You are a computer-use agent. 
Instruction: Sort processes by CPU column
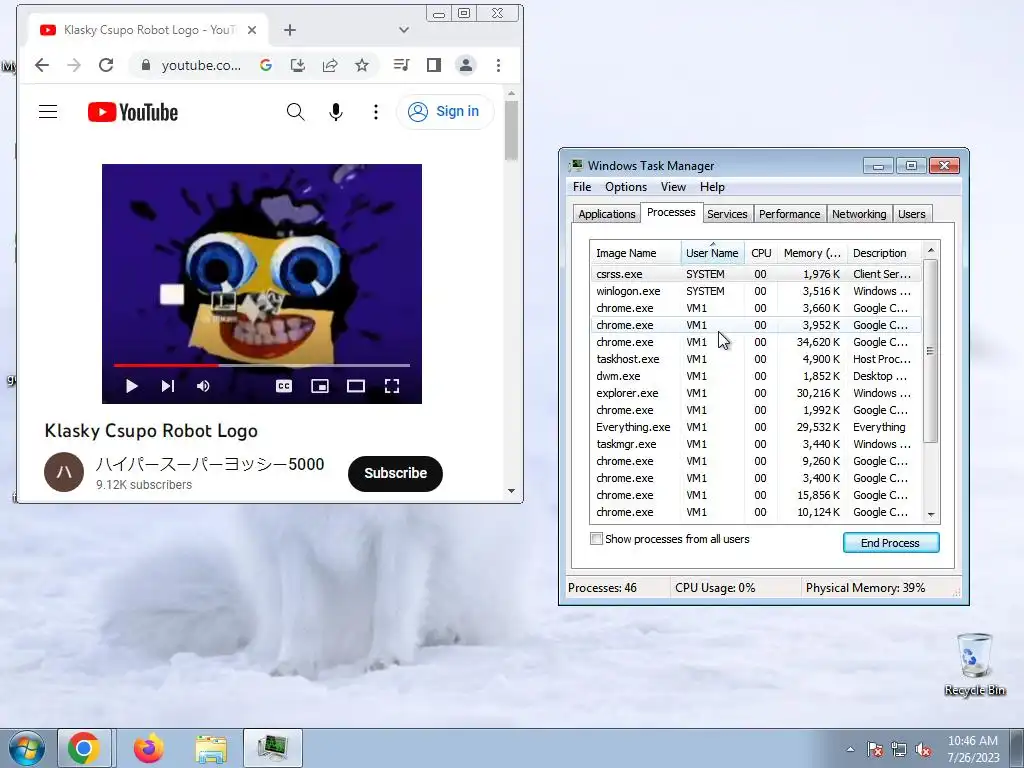pos(761,253)
